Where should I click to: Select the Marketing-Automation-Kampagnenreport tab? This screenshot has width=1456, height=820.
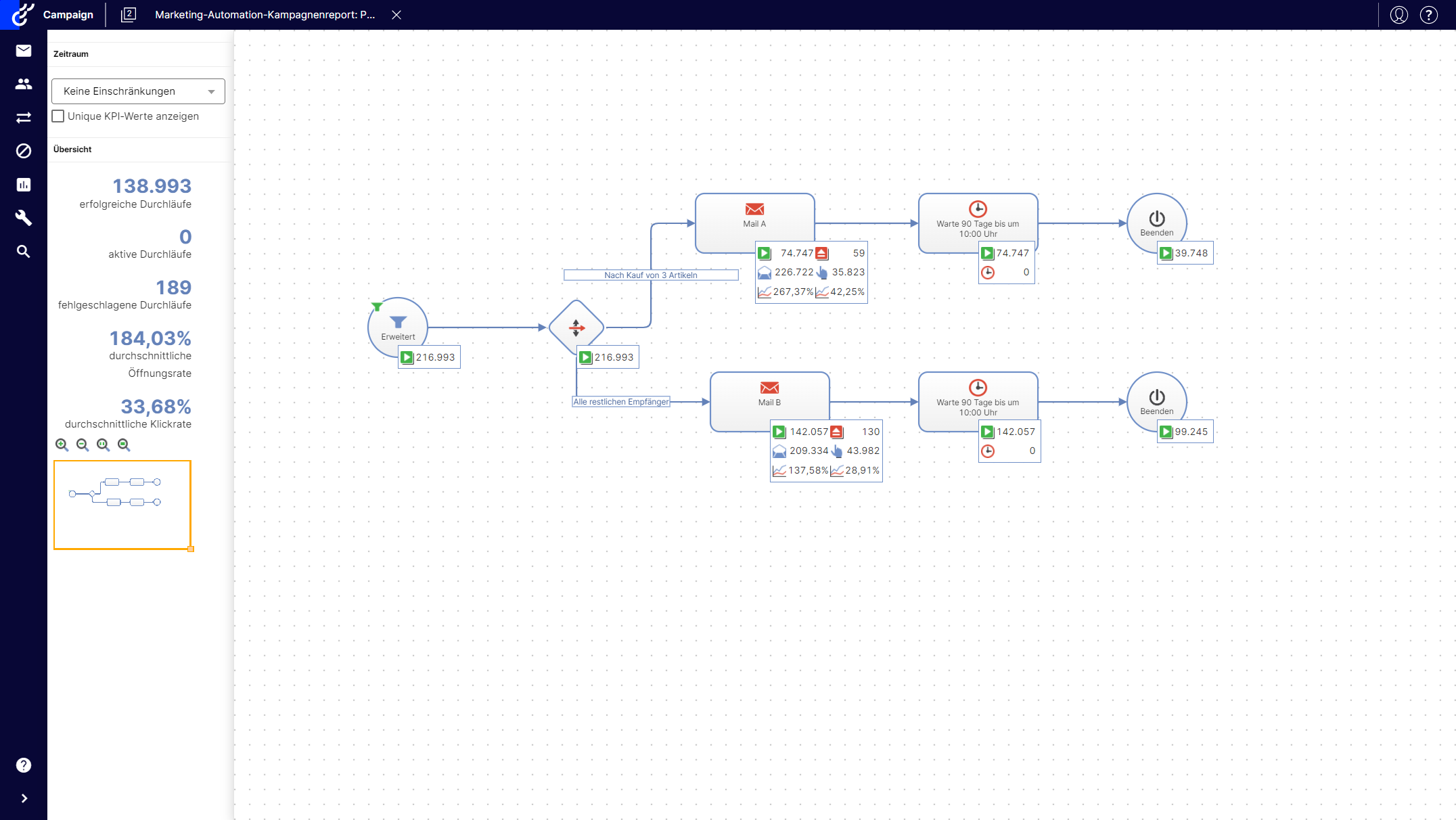pyautogui.click(x=265, y=14)
